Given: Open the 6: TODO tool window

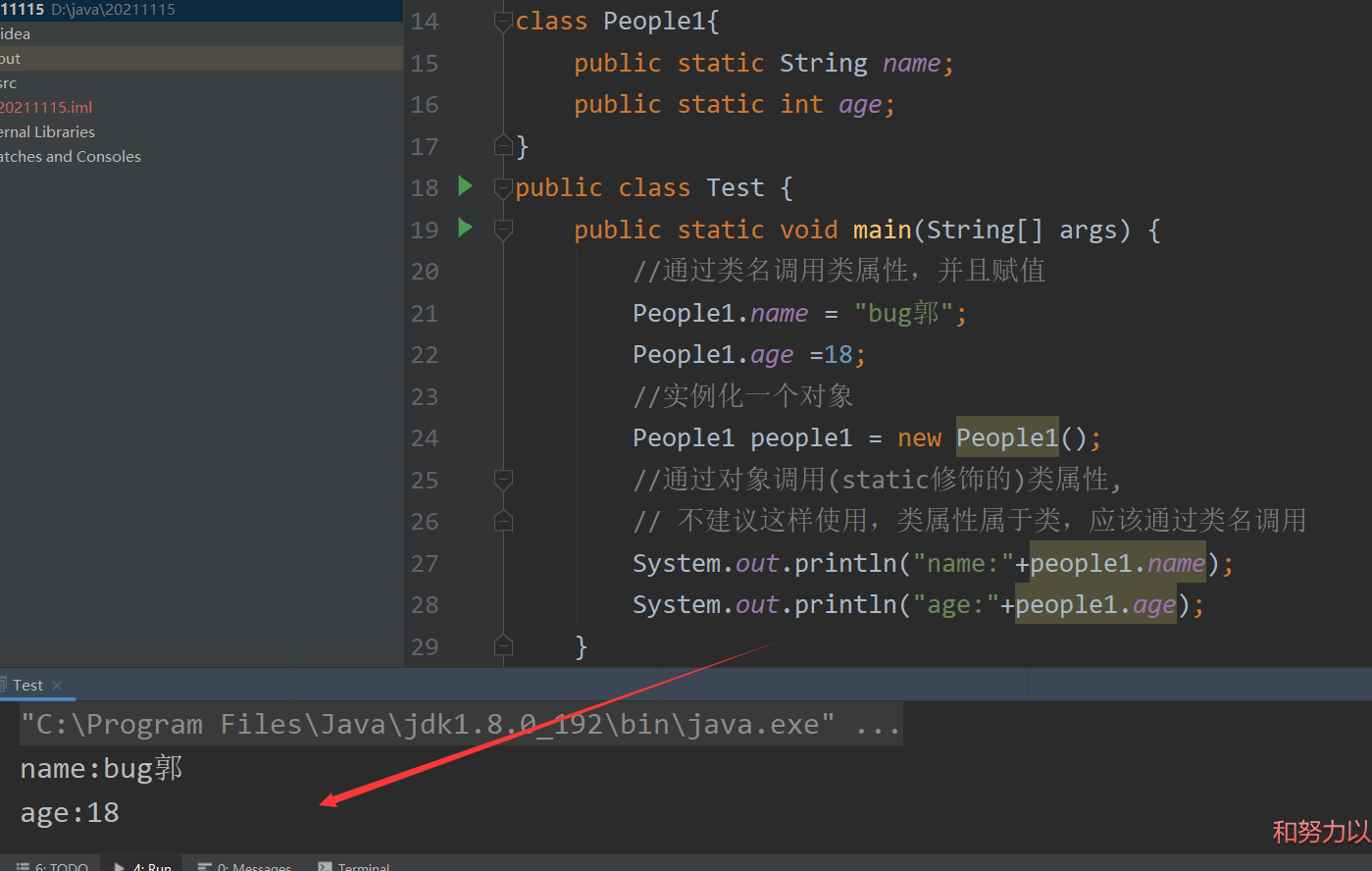Looking at the screenshot, I should 53,866.
